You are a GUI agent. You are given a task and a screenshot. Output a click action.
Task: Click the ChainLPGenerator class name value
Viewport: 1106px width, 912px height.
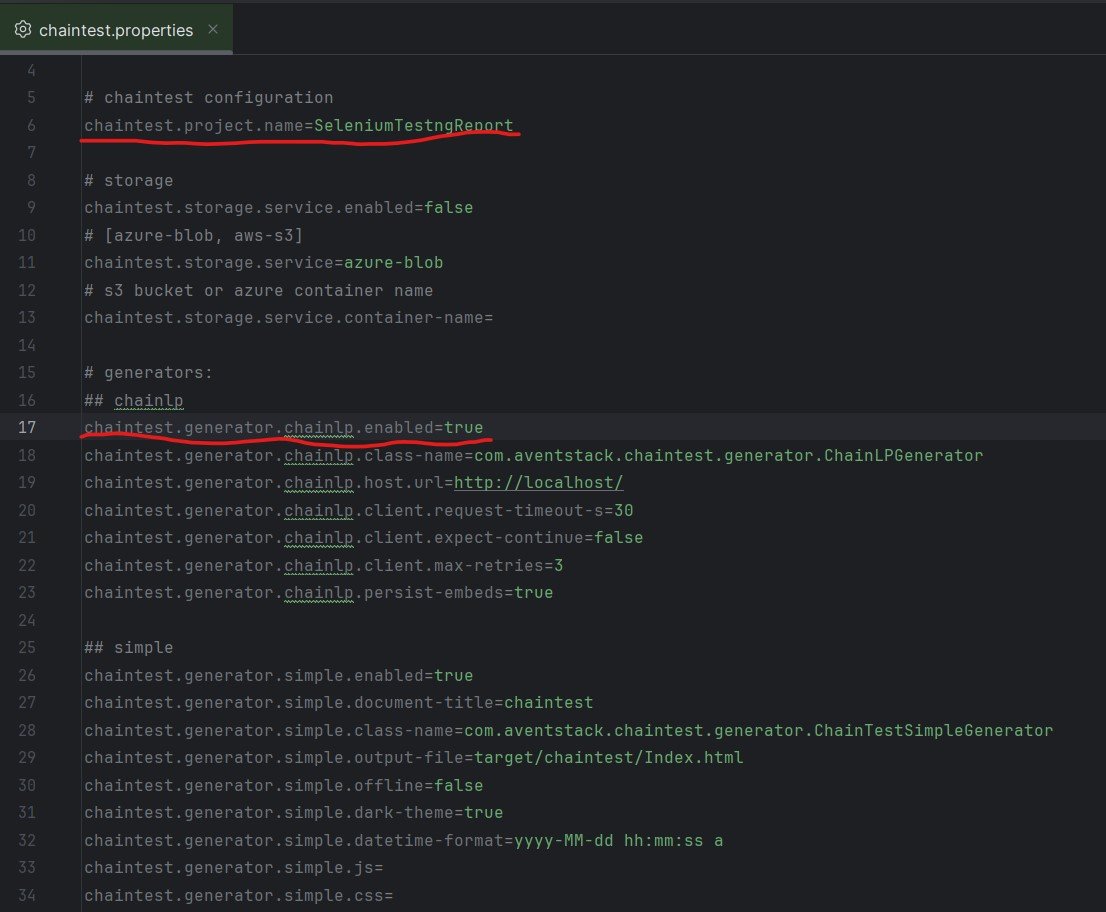tap(728, 456)
